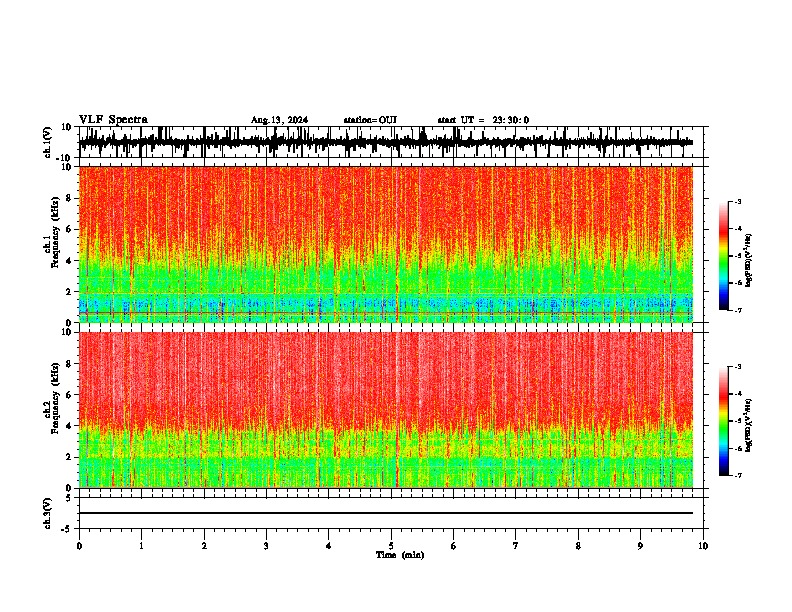Click the time axis tick label "1"
The height and width of the screenshot is (612, 792).
point(141,546)
